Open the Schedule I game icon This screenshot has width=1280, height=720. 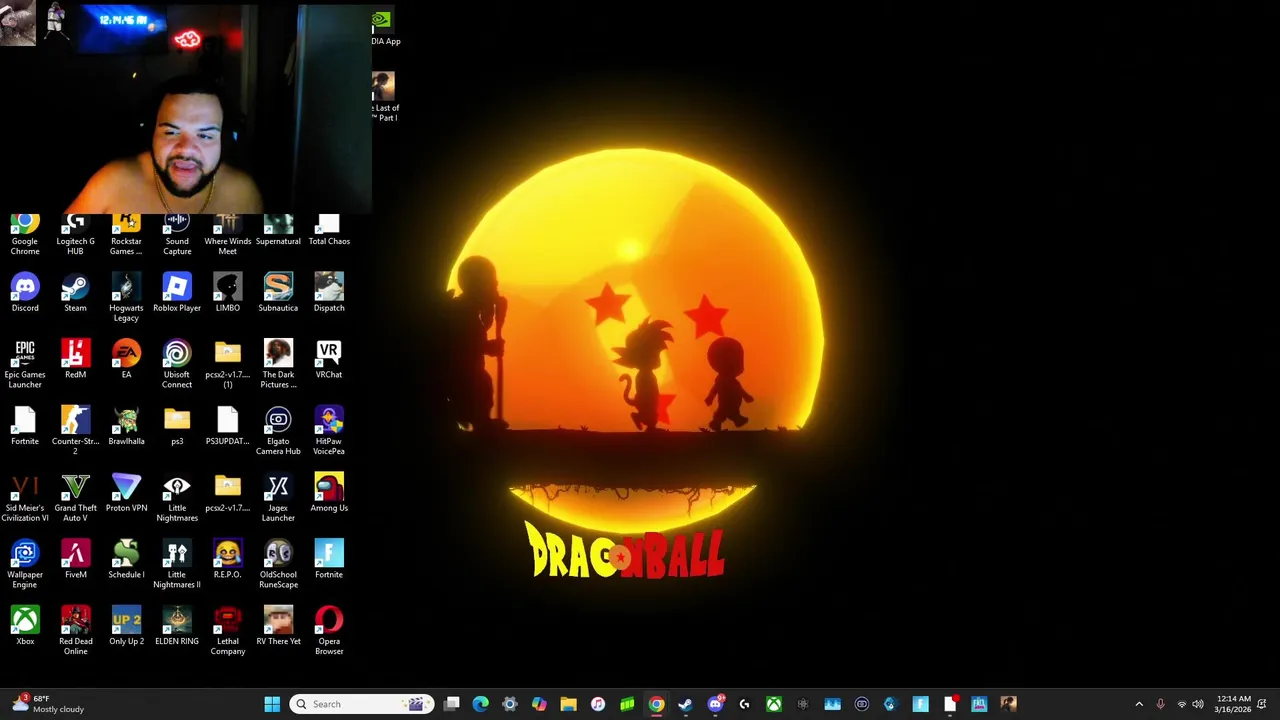[126, 560]
